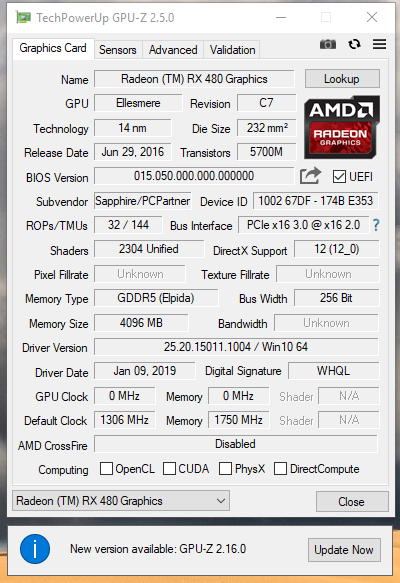
Task: Click the BIOS export share icon
Action: pyautogui.click(x=310, y=175)
